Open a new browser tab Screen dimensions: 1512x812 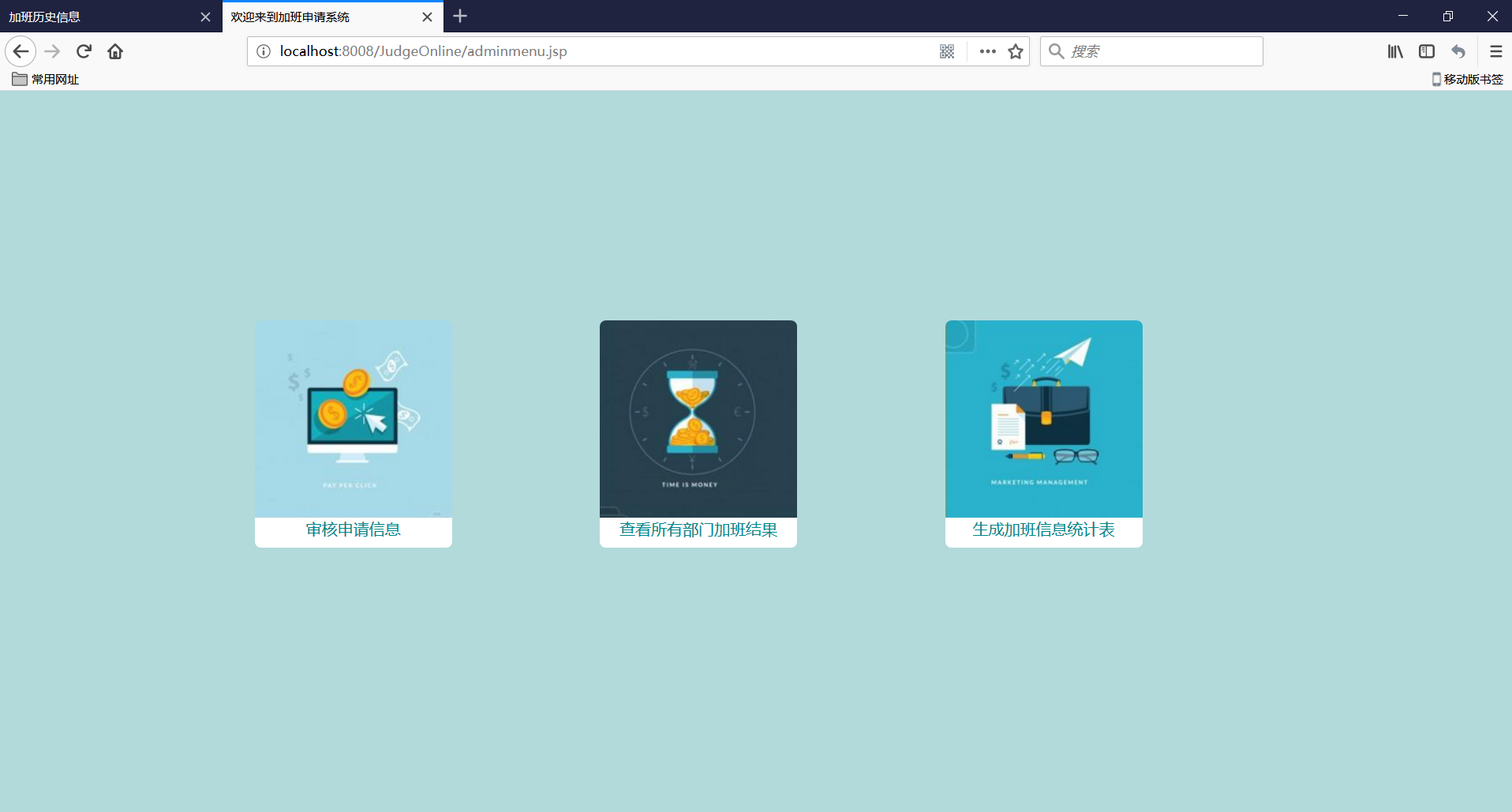(460, 16)
